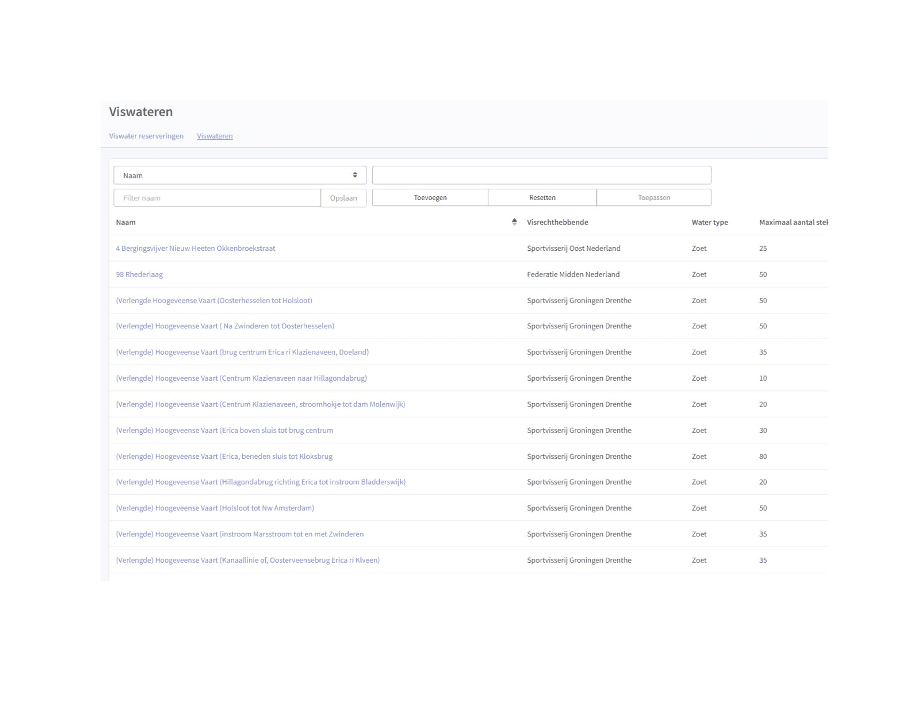This screenshot has width=908, height=708.
Task: Open Hoogeveense Vaart Oosterhesselen tot Holsloot link
Action: [214, 300]
